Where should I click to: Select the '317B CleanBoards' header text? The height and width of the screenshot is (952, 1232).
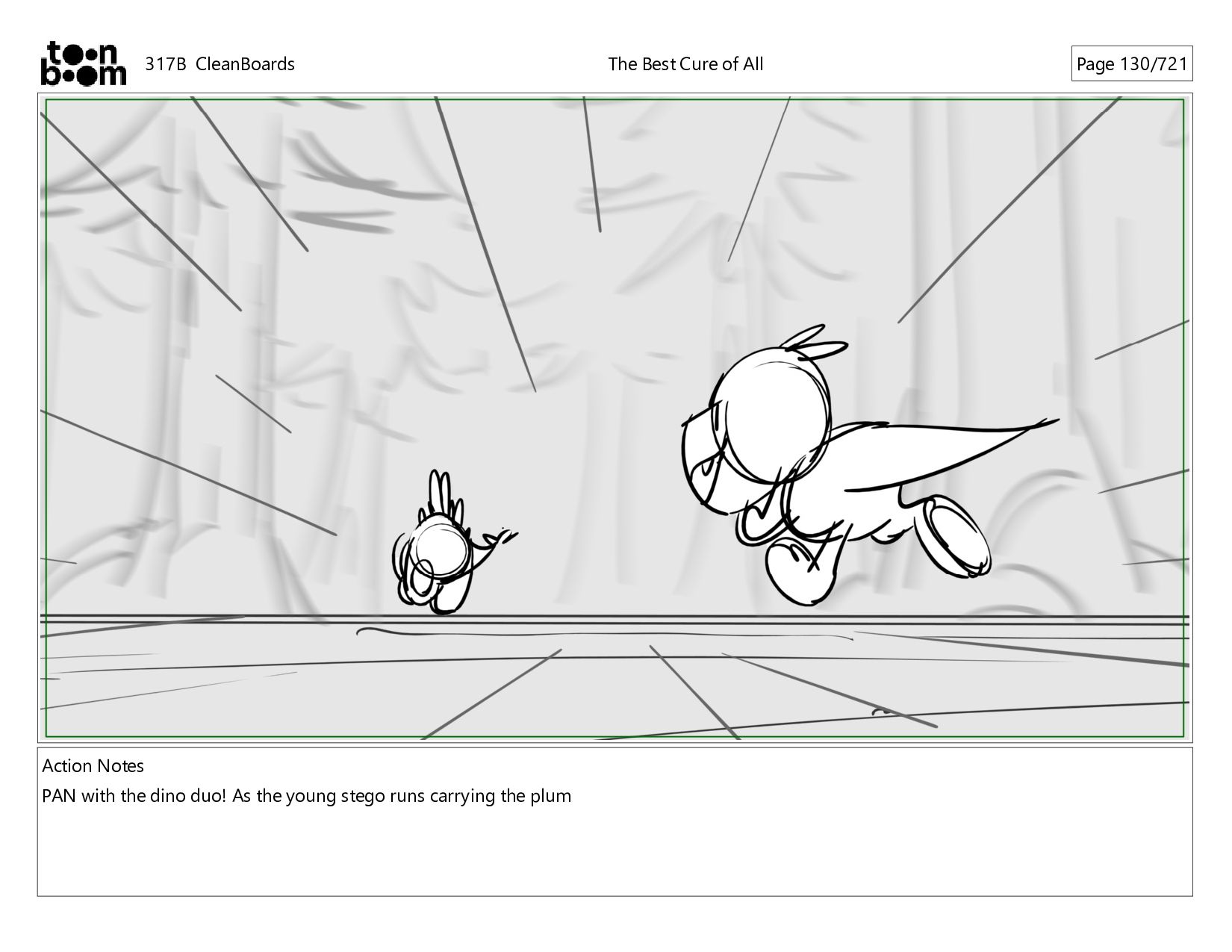coord(220,64)
